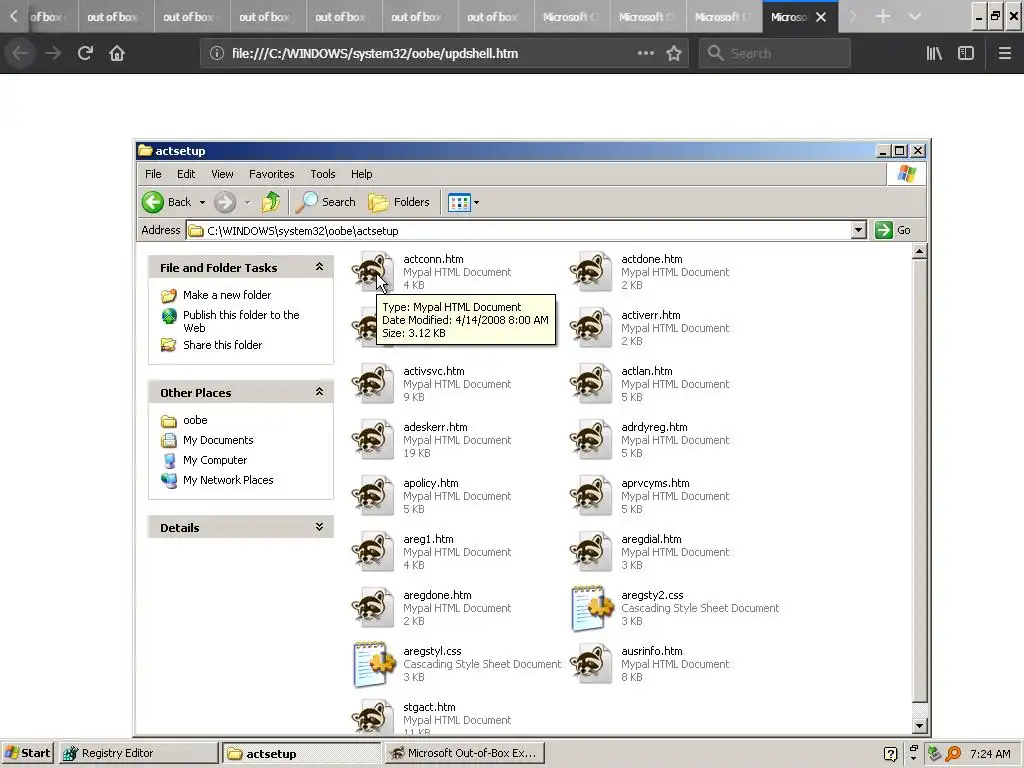Open the browser Library icon
The height and width of the screenshot is (768, 1024).
click(x=934, y=54)
